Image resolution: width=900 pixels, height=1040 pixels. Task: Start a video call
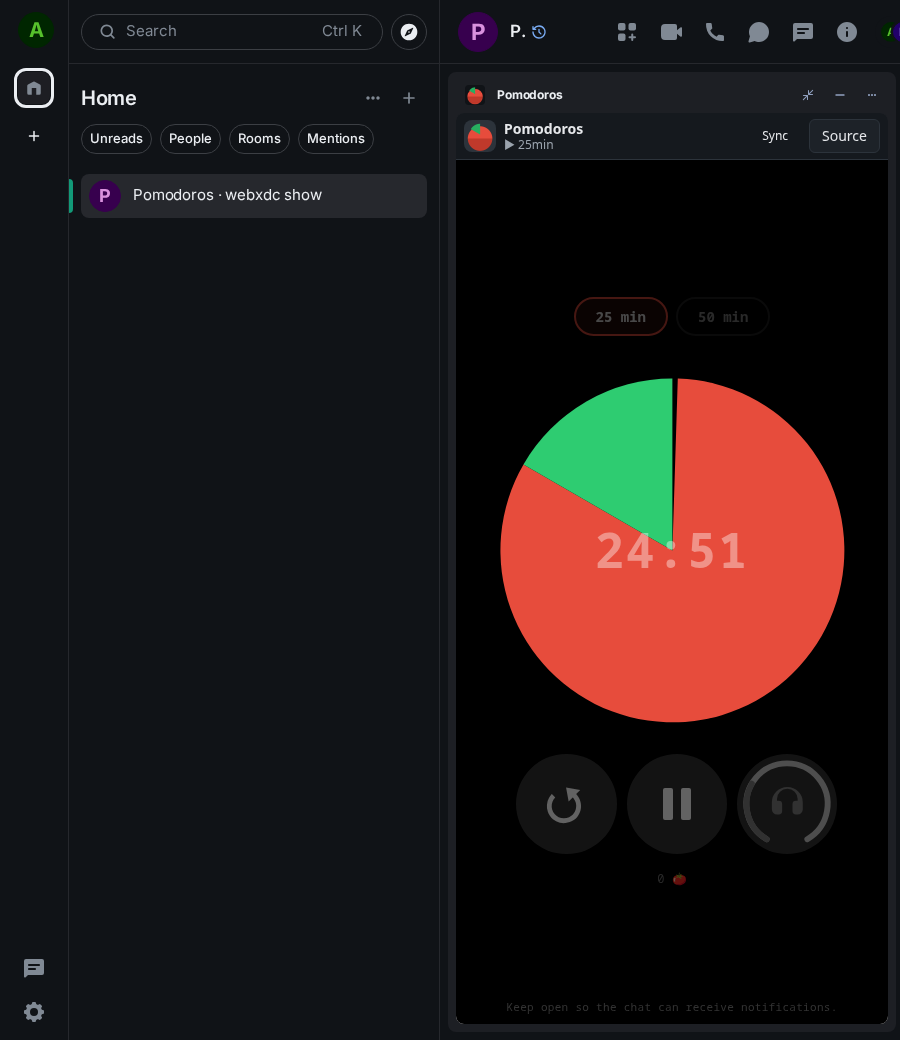tap(671, 32)
